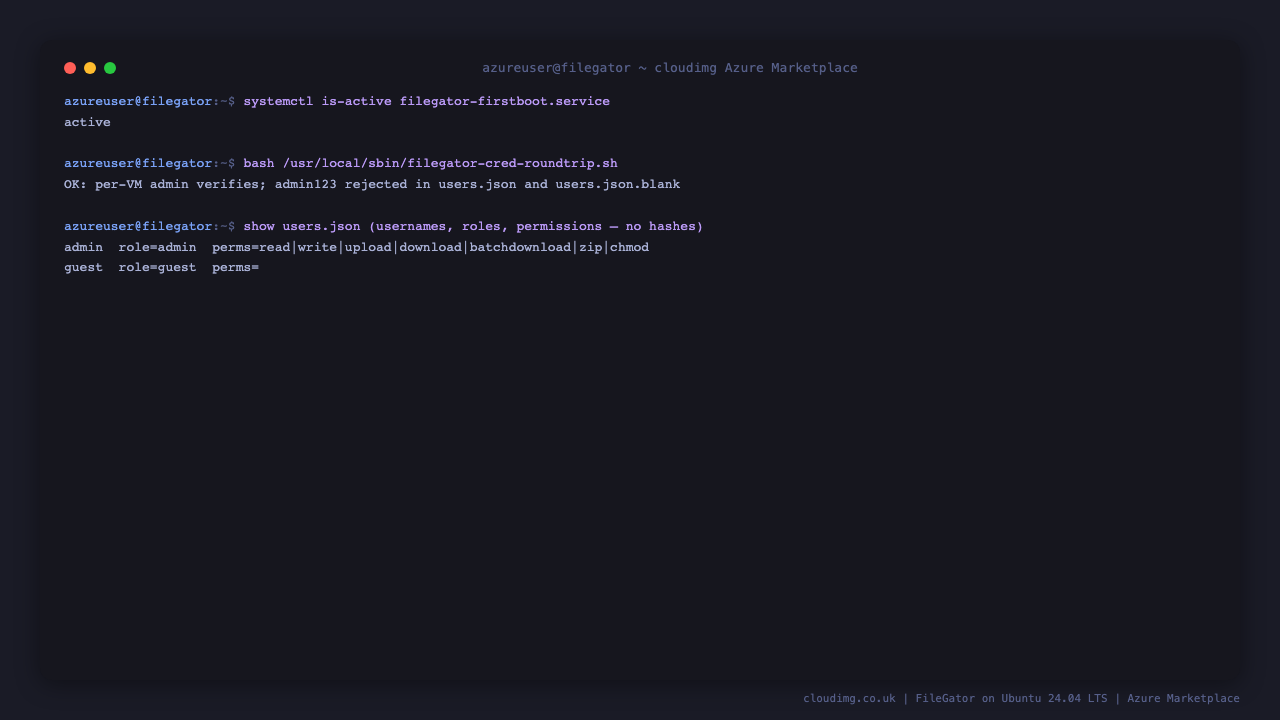Click the yellow minimize window dot

[90, 68]
